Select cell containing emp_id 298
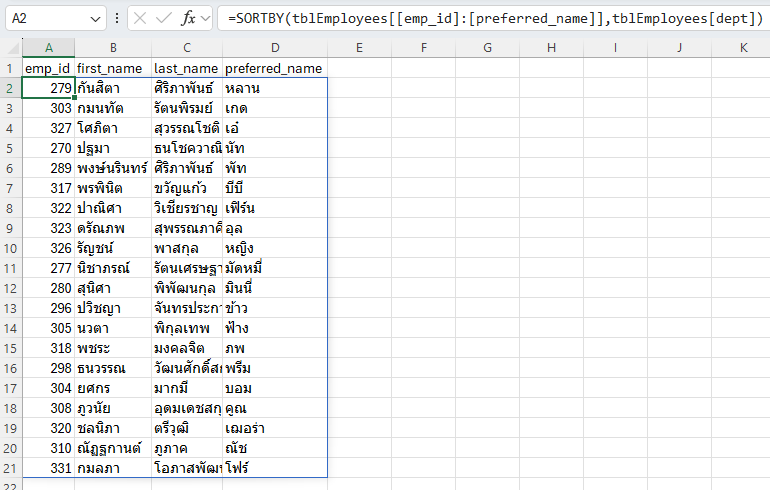770x490 pixels. tap(49, 368)
